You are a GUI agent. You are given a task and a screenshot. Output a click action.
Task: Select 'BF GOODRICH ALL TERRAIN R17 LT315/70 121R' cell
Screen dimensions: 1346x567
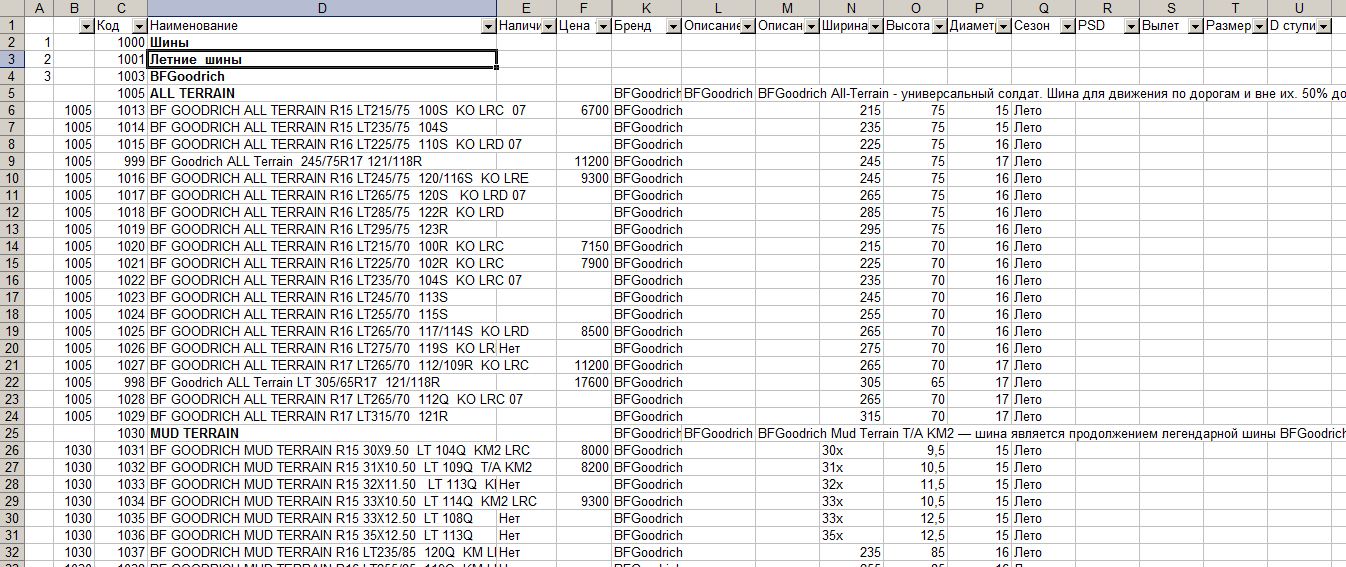click(322, 416)
